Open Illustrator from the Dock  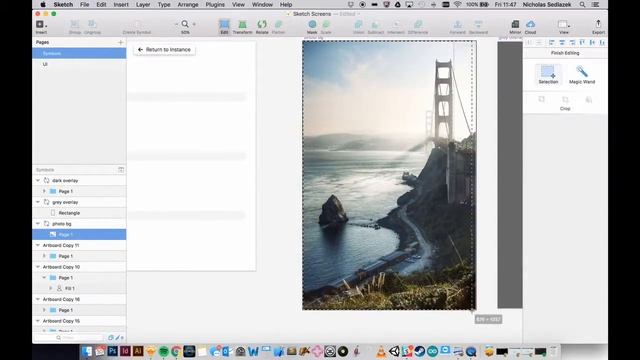pyautogui.click(x=138, y=351)
